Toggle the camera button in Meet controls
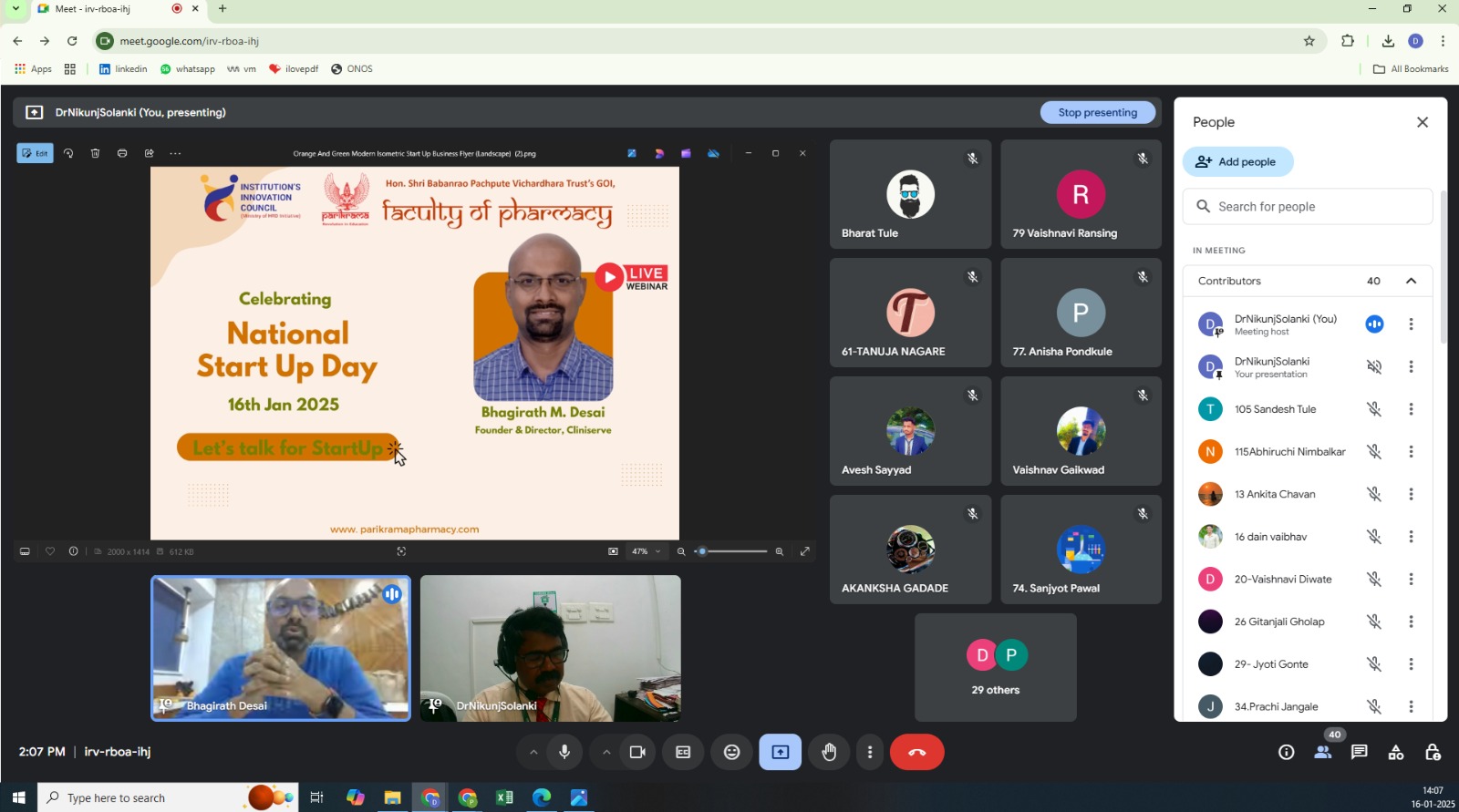Viewport: 1459px width, 812px height. (637, 752)
